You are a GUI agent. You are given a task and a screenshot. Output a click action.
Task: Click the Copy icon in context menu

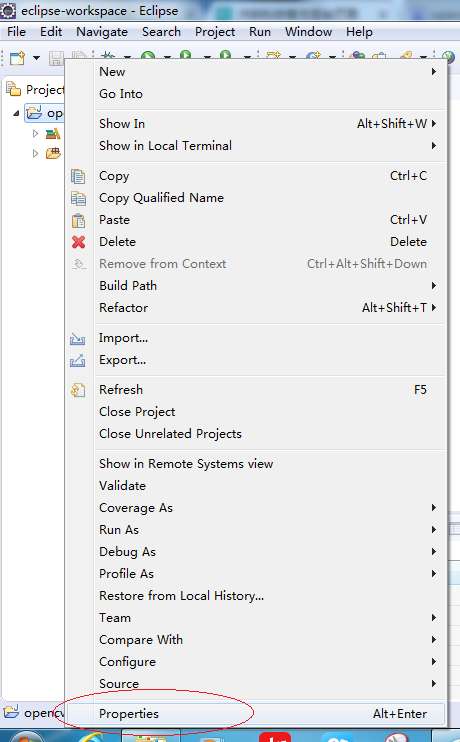78,176
